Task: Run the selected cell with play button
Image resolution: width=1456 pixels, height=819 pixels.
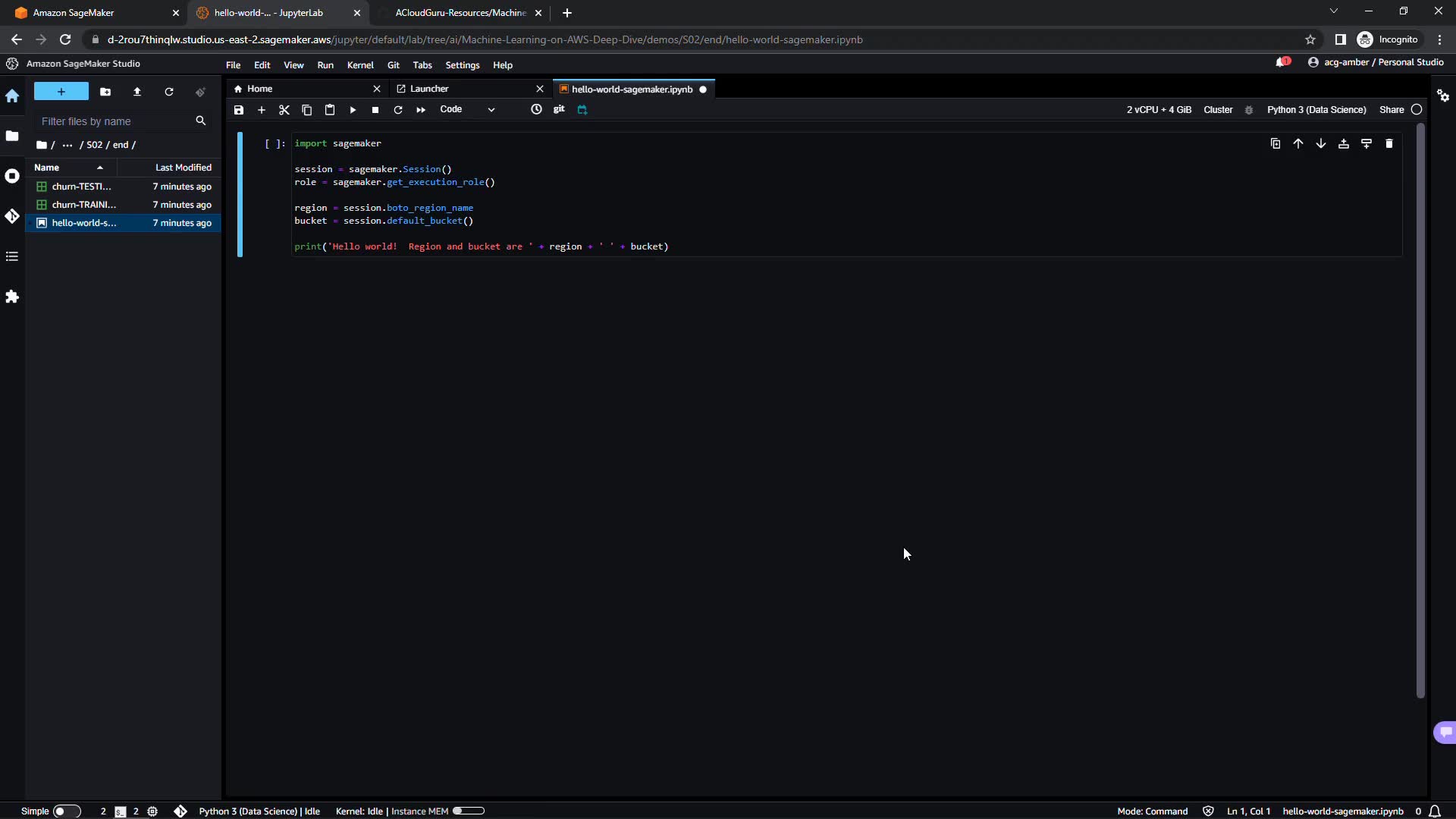Action: pyautogui.click(x=353, y=110)
